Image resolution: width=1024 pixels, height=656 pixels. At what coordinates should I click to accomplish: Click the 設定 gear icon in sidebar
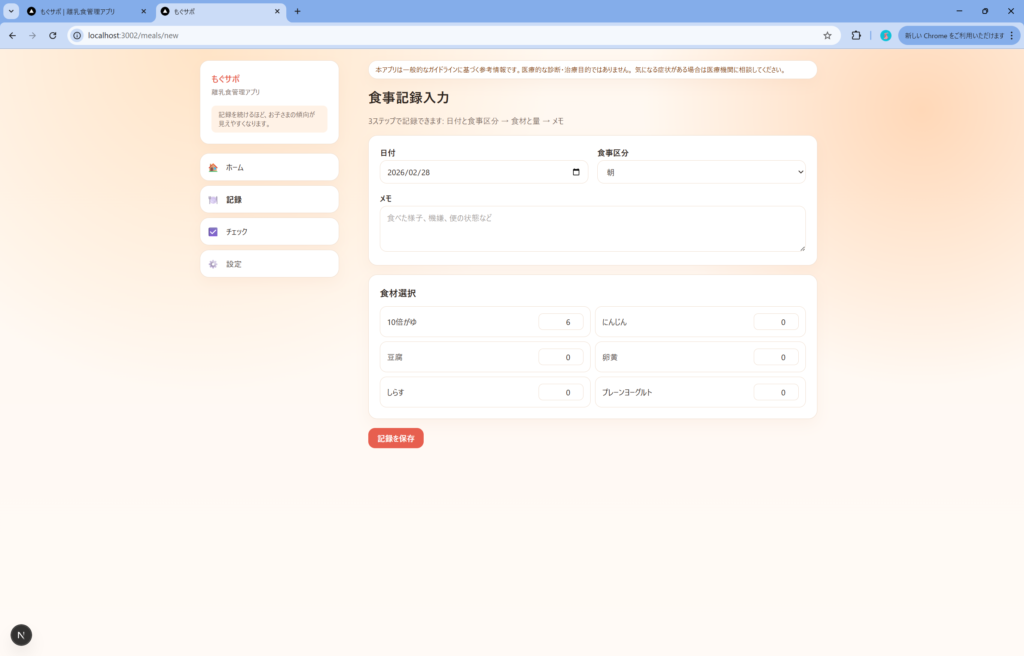point(213,265)
